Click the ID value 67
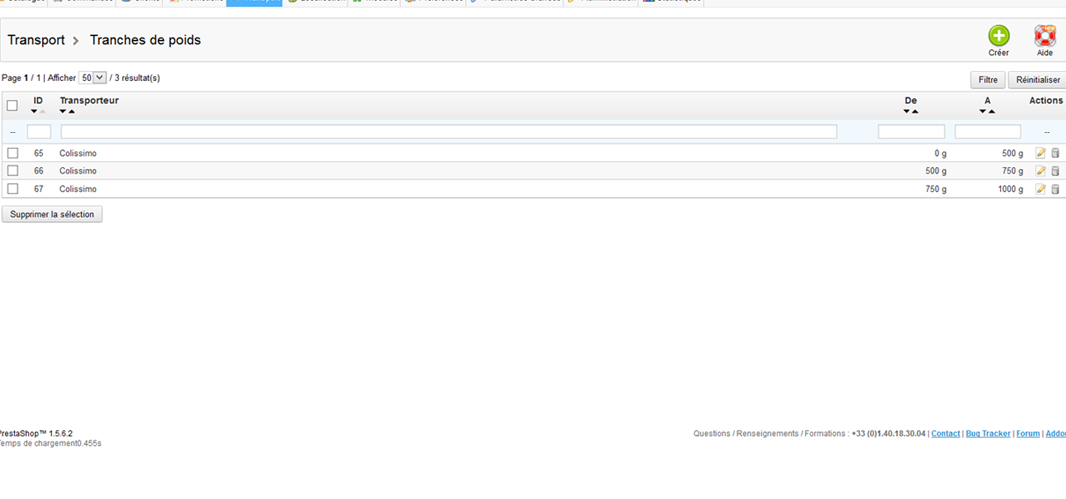The image size is (1066, 499). [39, 189]
